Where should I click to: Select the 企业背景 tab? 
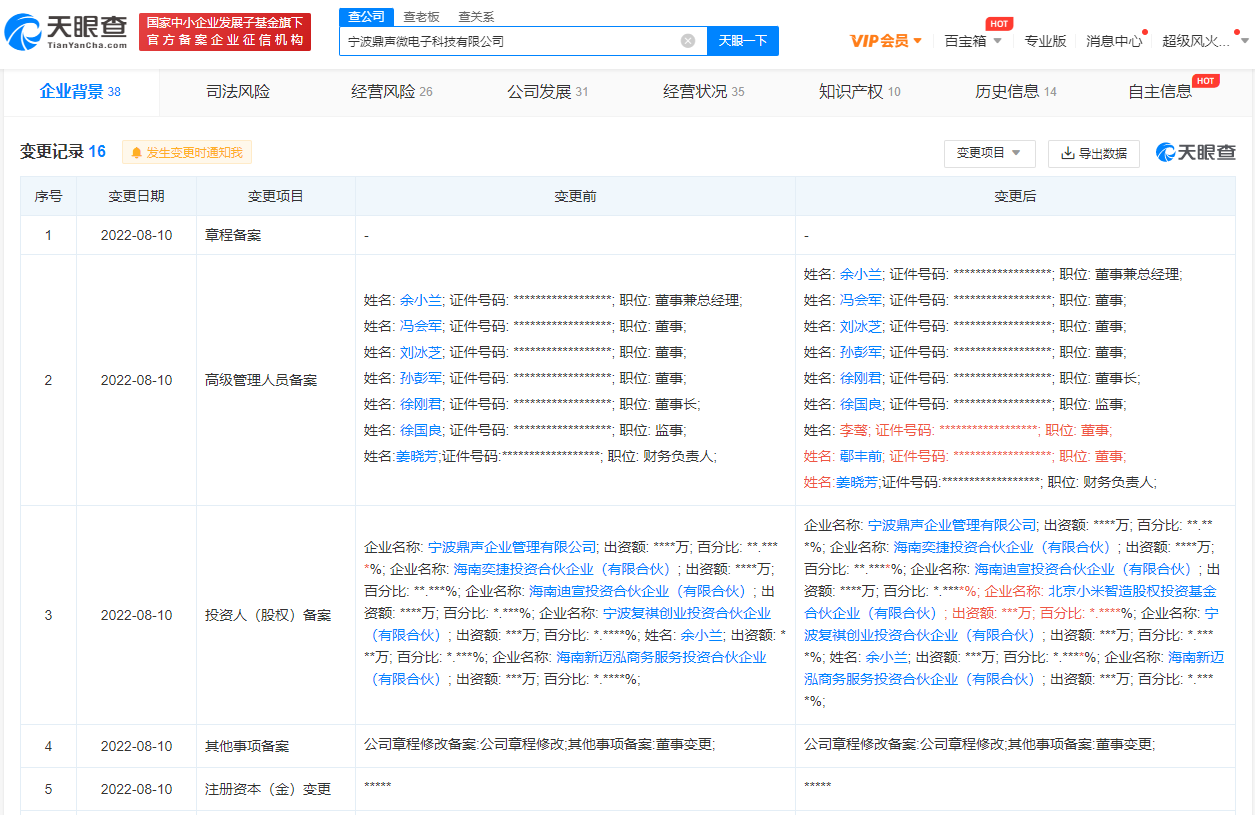(80, 92)
